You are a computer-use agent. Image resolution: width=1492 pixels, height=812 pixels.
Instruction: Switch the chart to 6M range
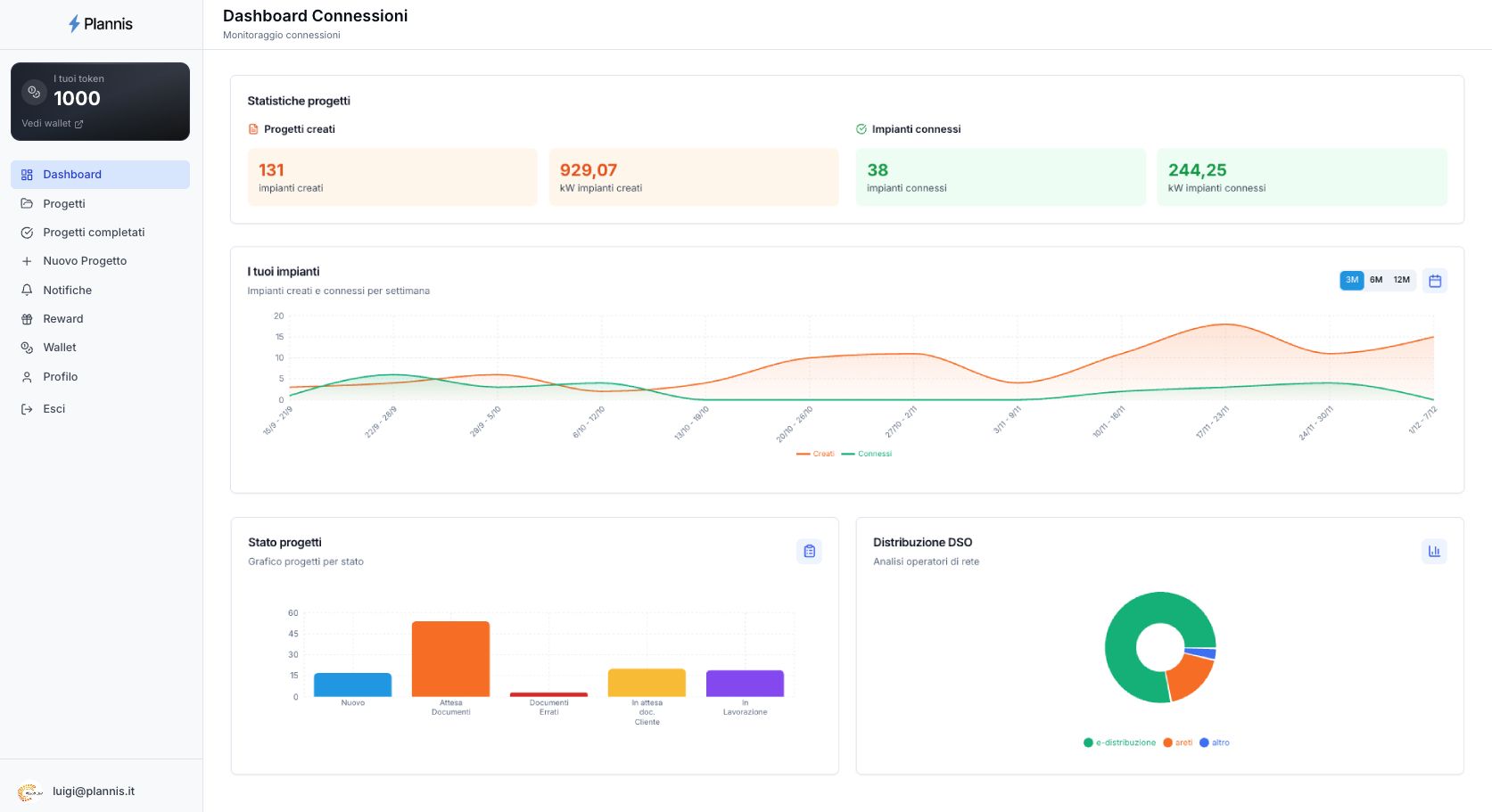click(x=1376, y=280)
